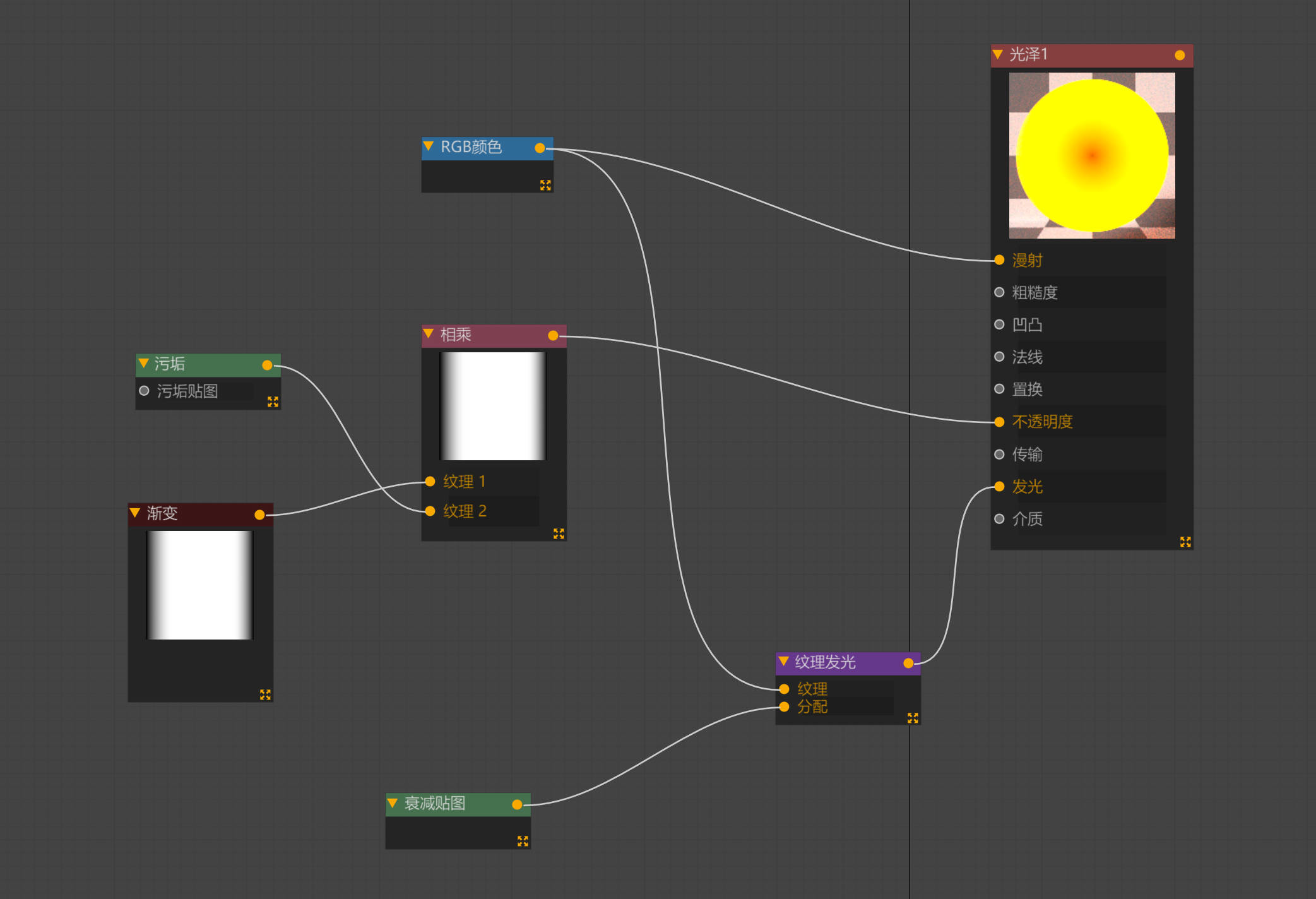Click the 传输 channel label
Viewport: 1316px width, 899px height.
1028,455
